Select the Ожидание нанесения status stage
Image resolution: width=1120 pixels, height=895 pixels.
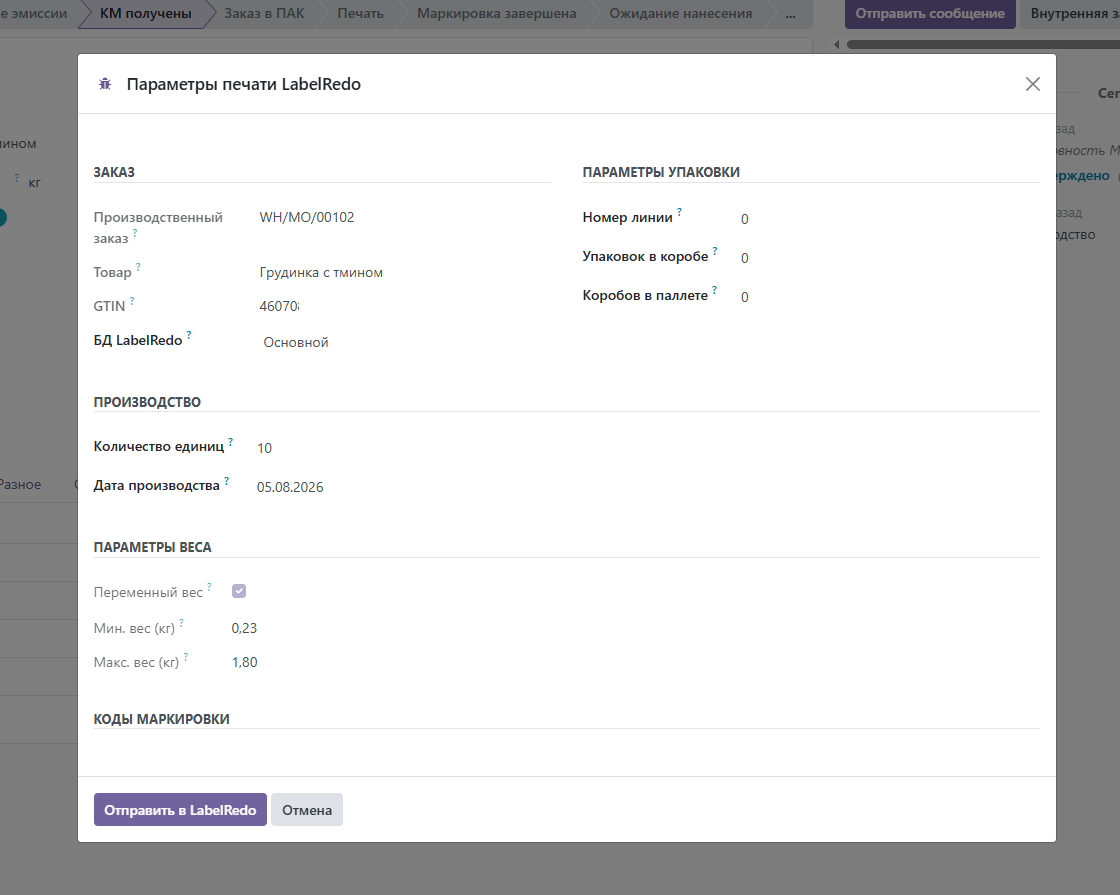click(x=680, y=14)
